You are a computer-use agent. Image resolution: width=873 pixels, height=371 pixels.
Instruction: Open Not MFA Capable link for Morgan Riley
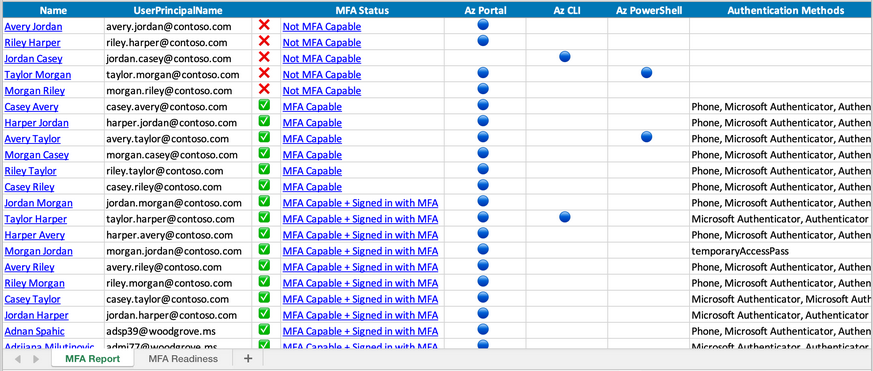click(322, 91)
